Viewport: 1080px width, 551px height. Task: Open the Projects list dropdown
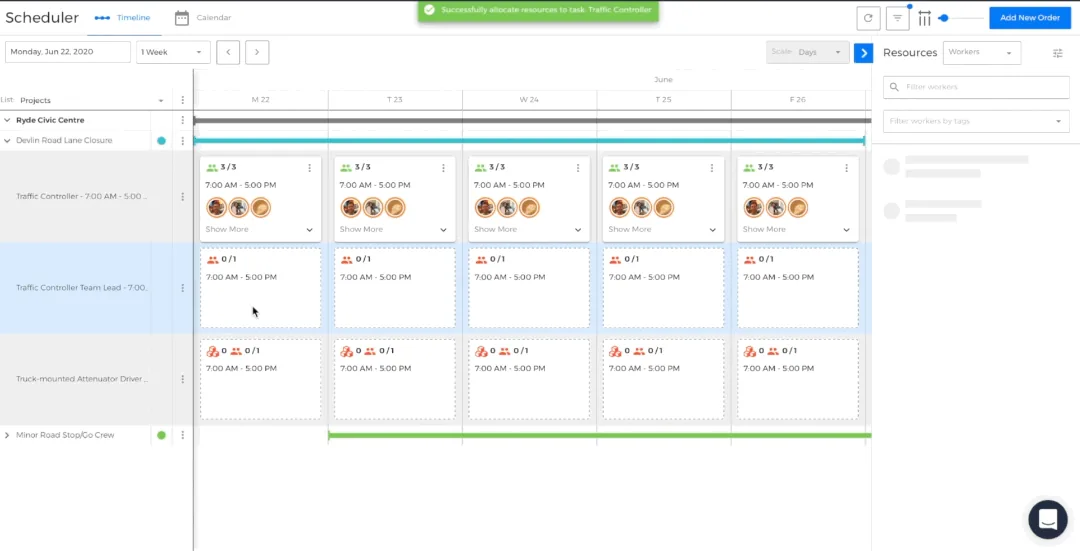[x=92, y=101]
